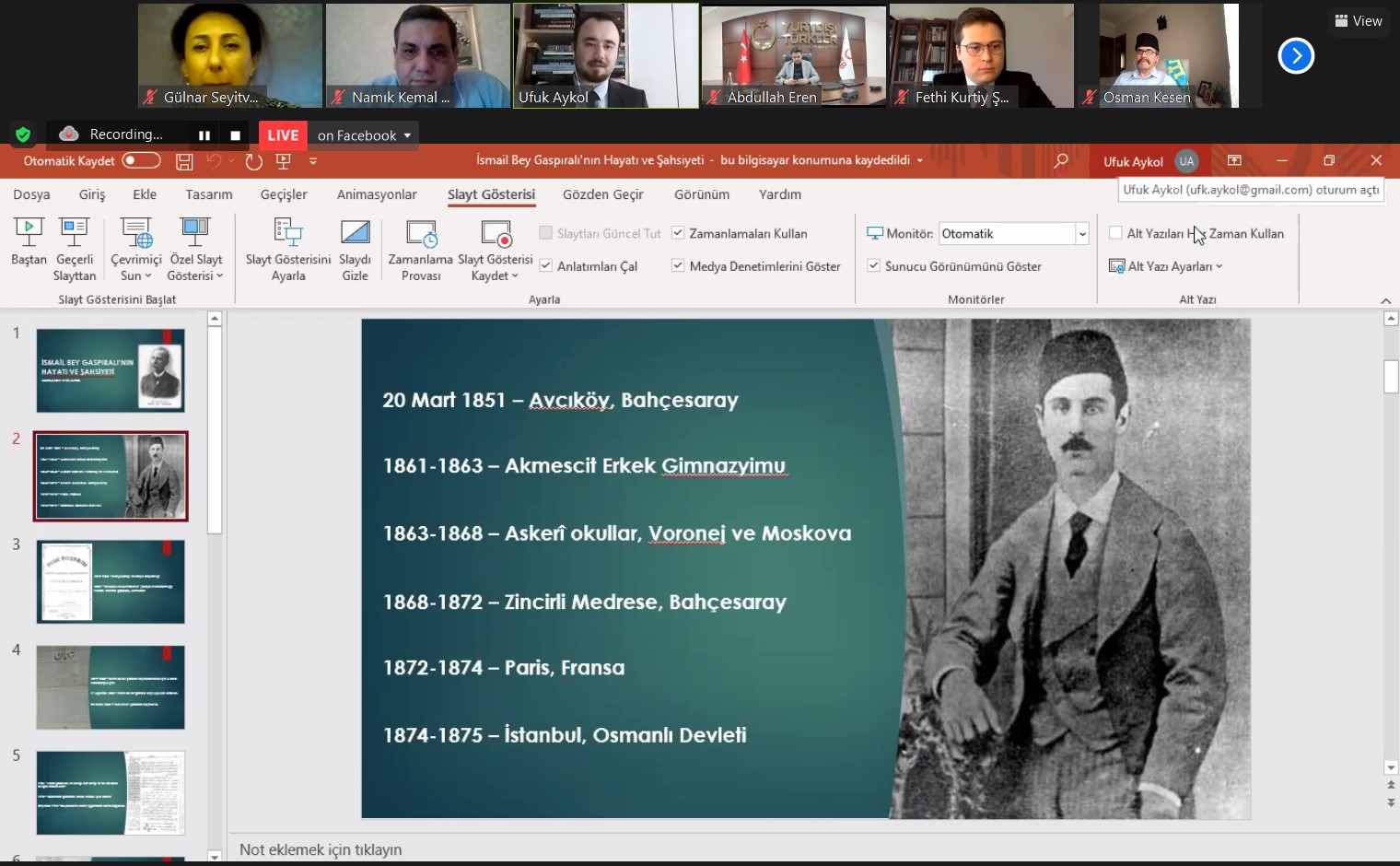The image size is (1400, 866).
Task: Uncheck Anlatımları Çal checkbox
Action: (545, 265)
